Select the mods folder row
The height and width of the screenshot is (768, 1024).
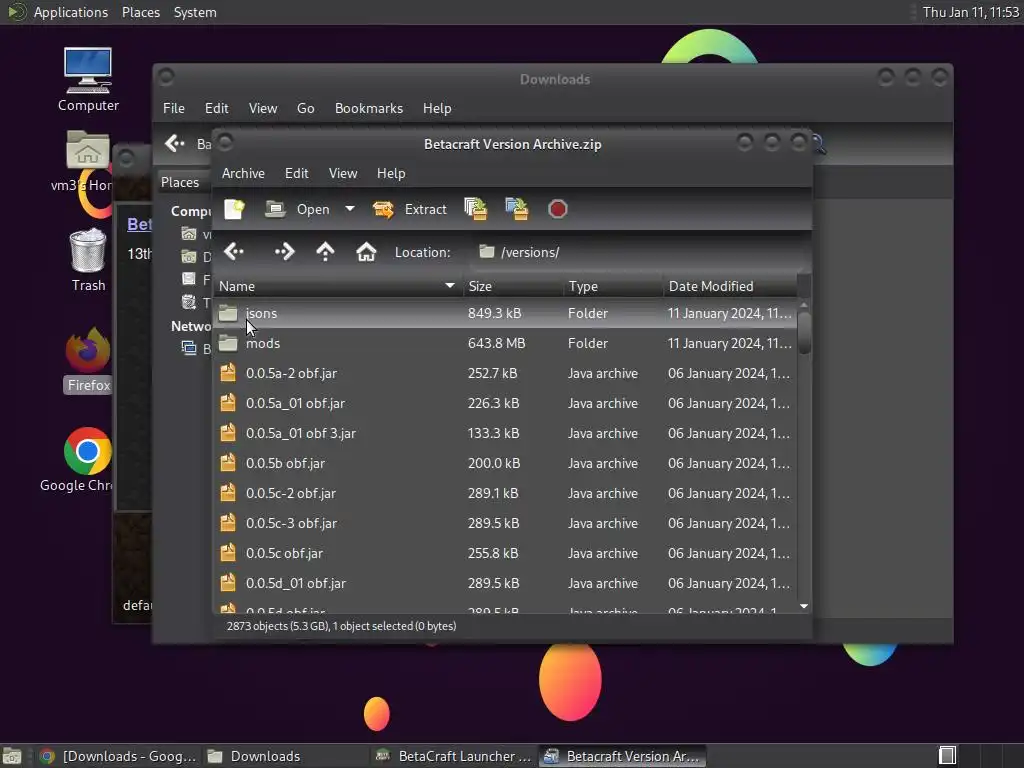[x=505, y=344]
